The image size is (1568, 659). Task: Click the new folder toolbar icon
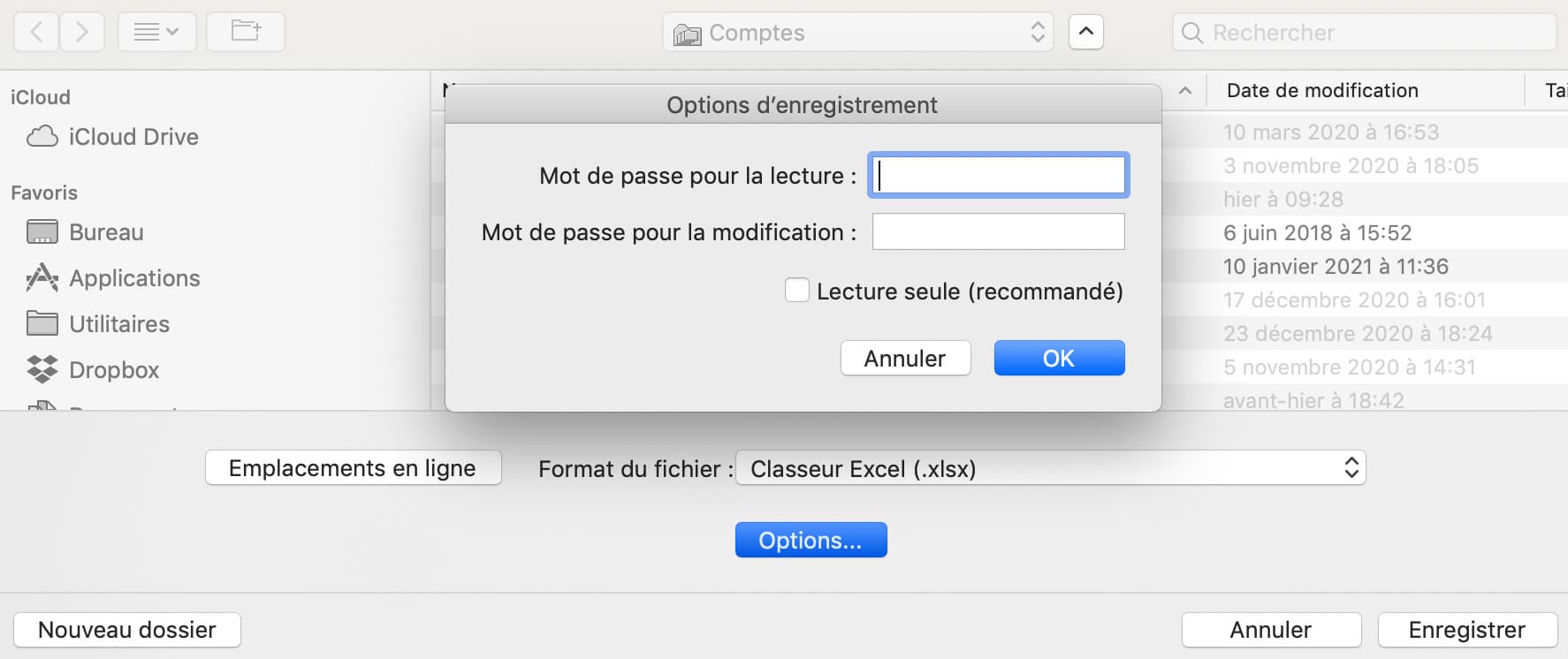(x=246, y=33)
